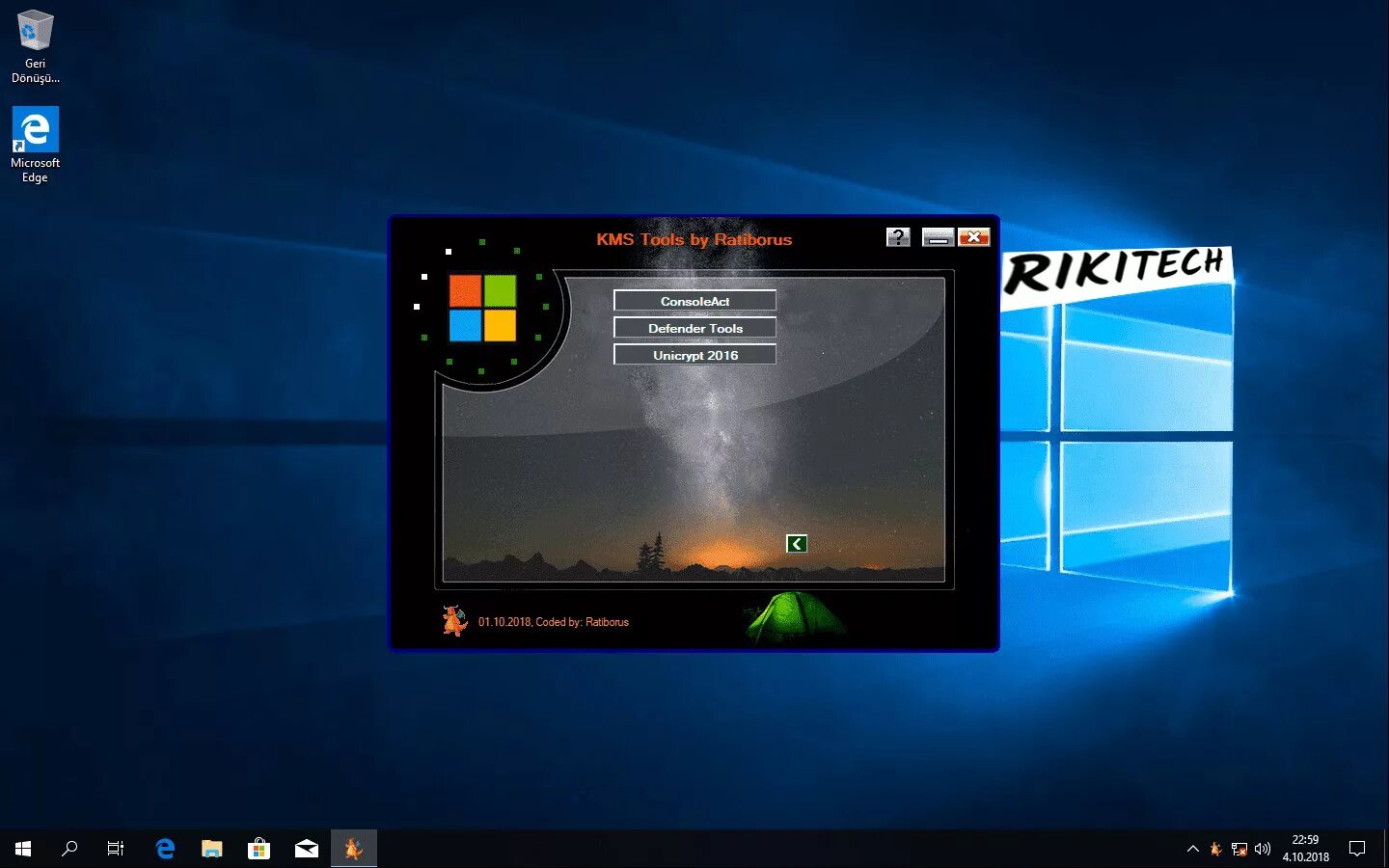
Task: Launch Edge from the taskbar
Action: click(165, 849)
